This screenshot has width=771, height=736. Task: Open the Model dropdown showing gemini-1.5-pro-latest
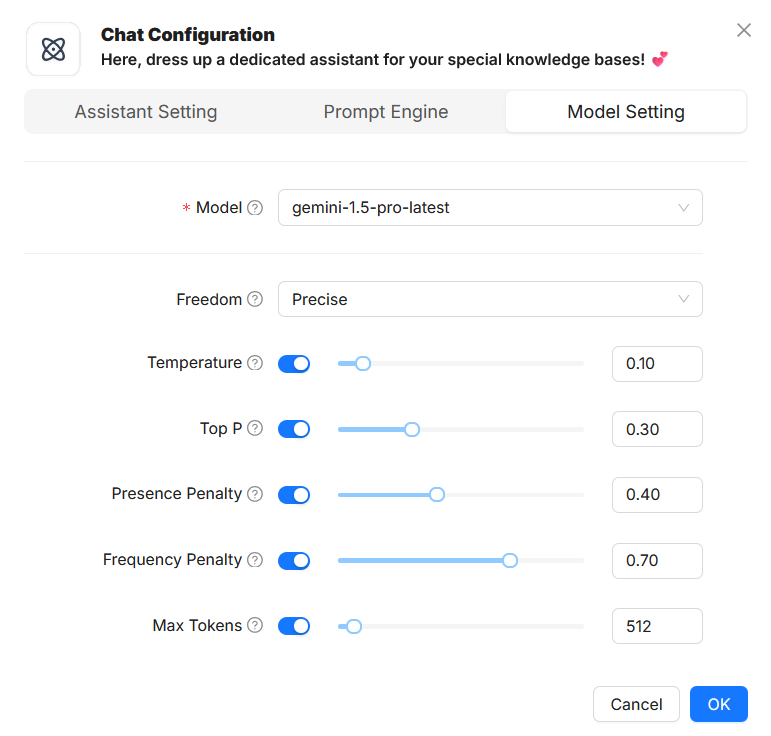490,208
